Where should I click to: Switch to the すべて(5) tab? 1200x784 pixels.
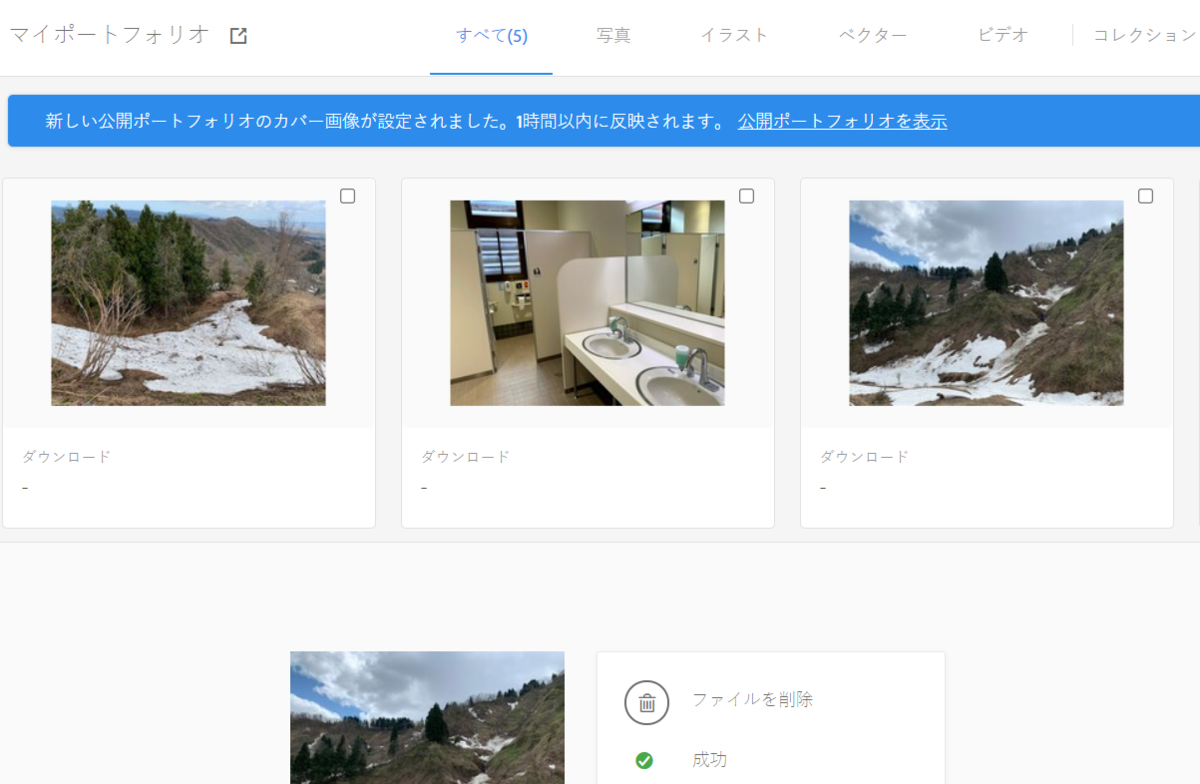point(492,36)
